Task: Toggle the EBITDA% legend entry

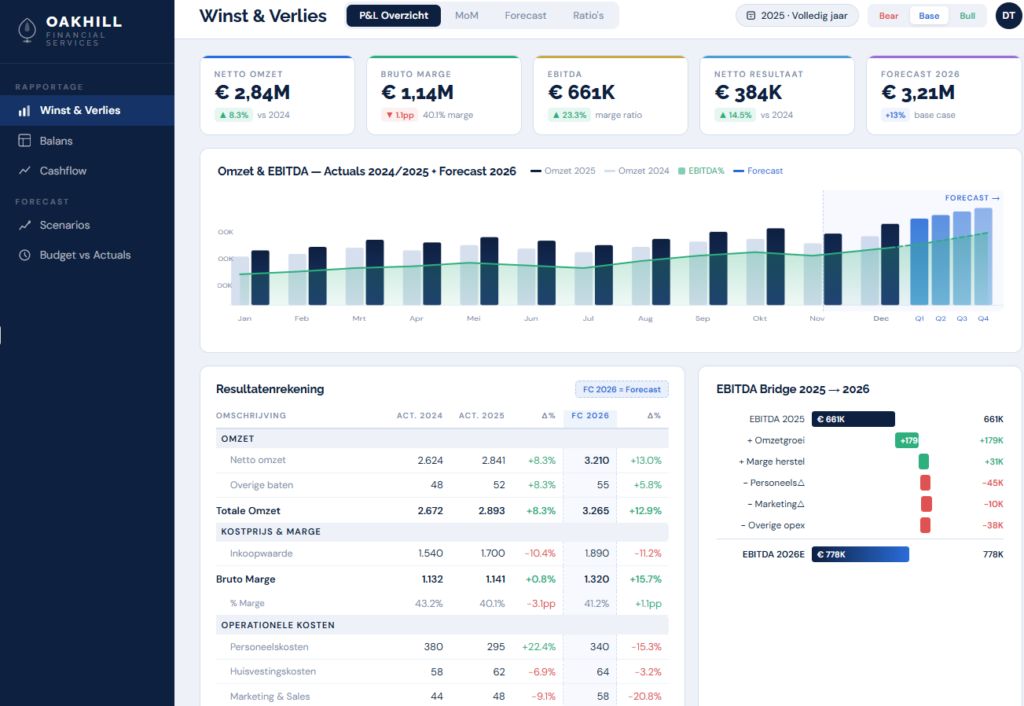Action: click(702, 171)
